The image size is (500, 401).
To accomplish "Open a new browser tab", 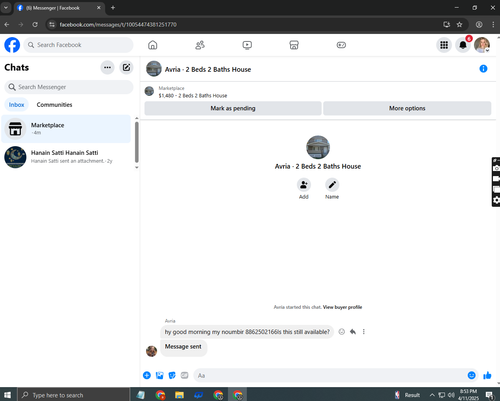I will 113,8.
